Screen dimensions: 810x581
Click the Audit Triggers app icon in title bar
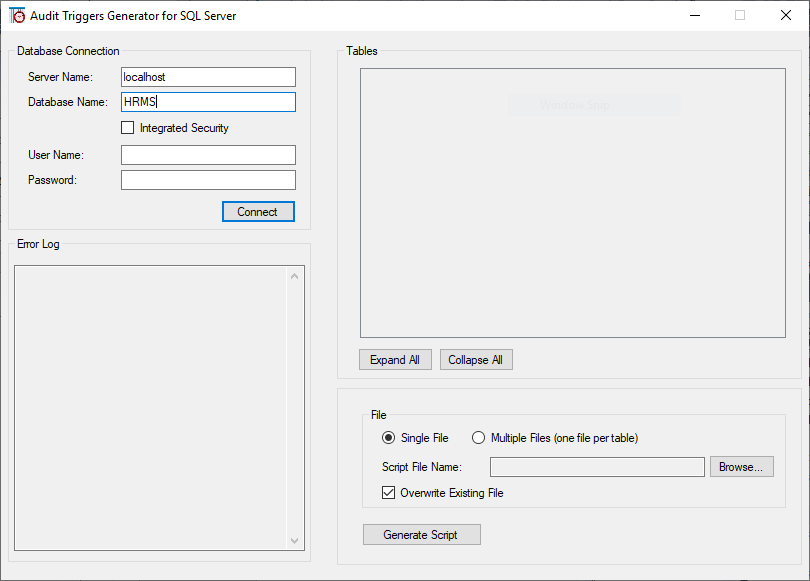[18, 16]
